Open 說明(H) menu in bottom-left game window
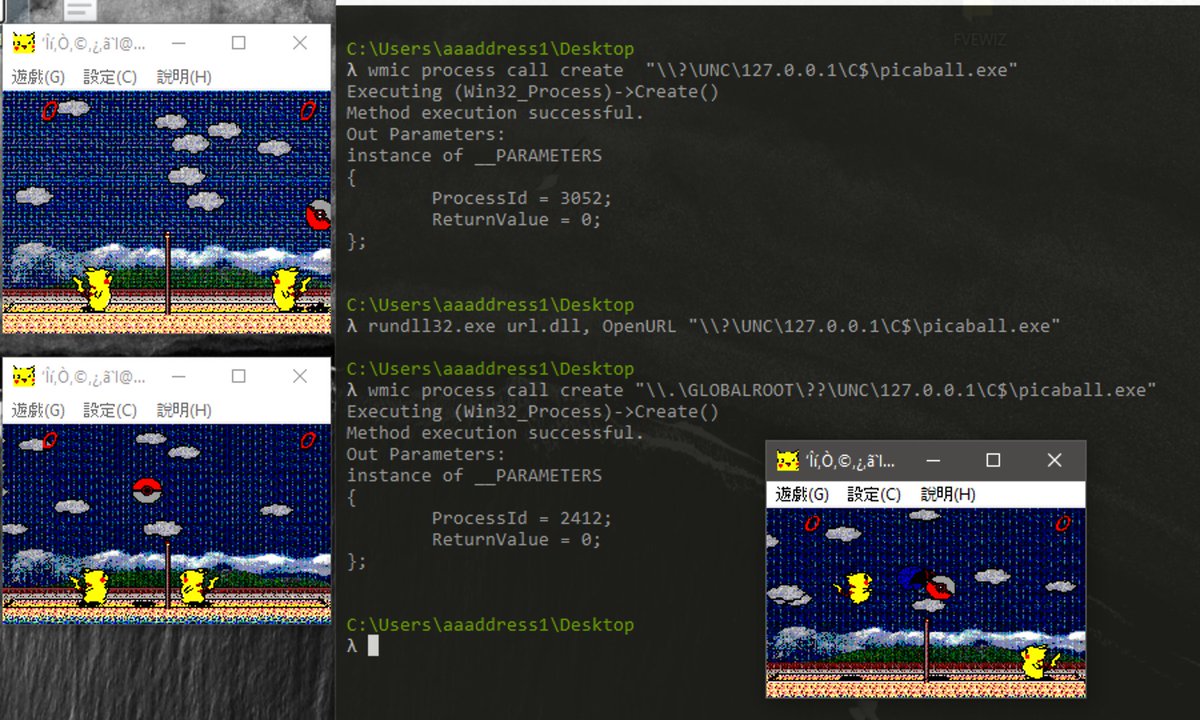Screen dimensions: 1200x720 [184, 410]
